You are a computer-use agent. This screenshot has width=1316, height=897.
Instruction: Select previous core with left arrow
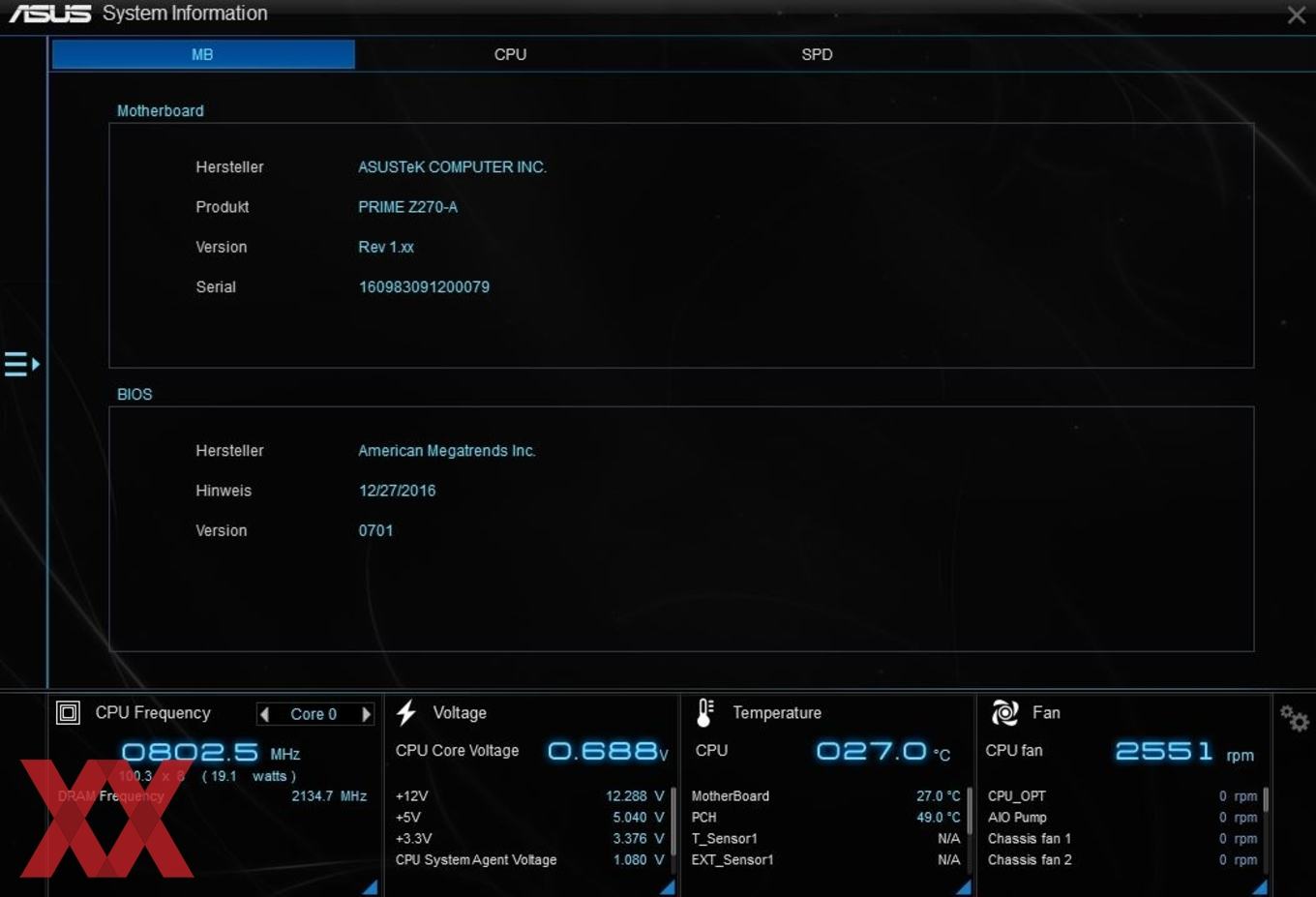tap(264, 714)
